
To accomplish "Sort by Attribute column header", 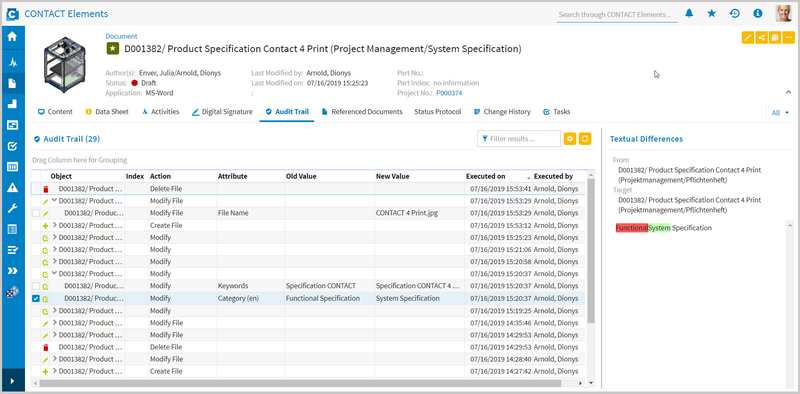I will (250, 176).
